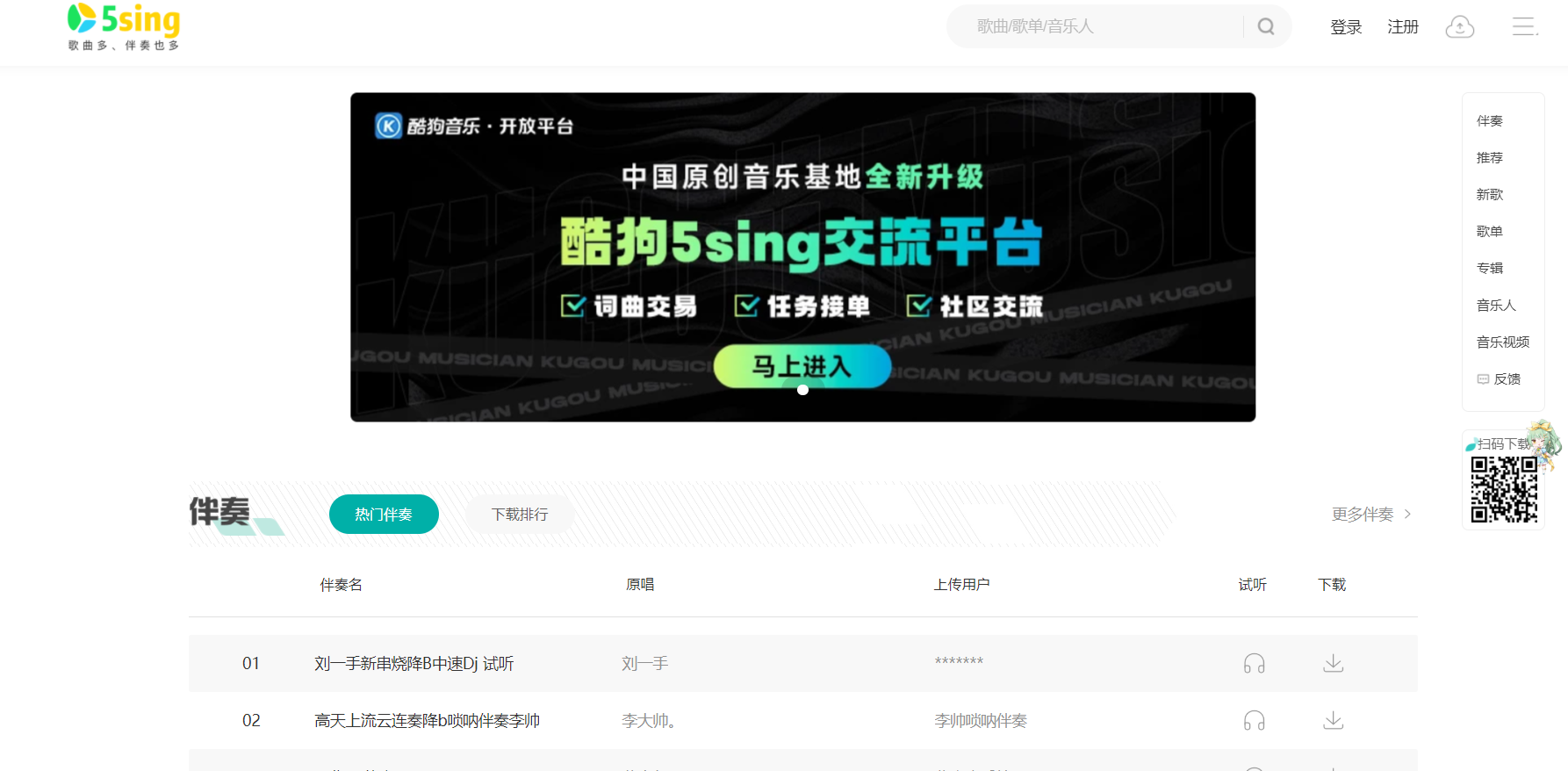Click the banner carousel dot indicator
This screenshot has width=1568, height=771.
802,390
